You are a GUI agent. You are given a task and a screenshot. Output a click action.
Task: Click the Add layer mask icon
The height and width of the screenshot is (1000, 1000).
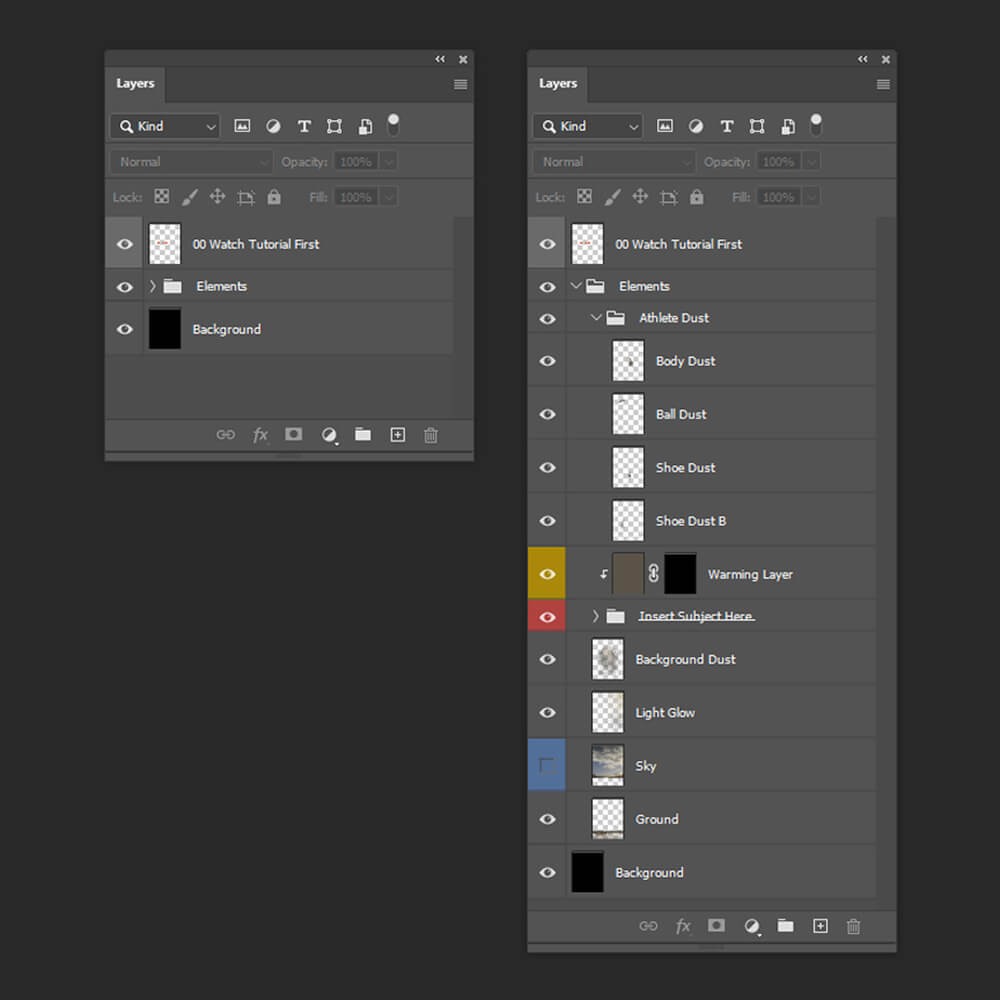click(x=716, y=926)
